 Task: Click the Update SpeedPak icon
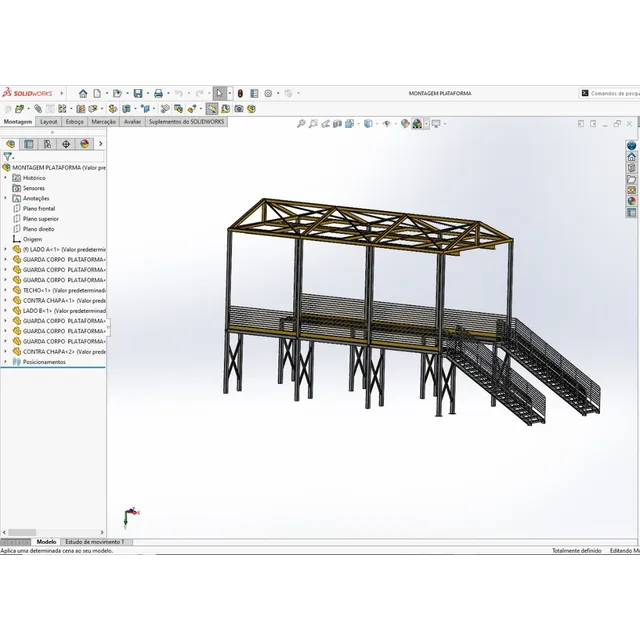point(225,109)
